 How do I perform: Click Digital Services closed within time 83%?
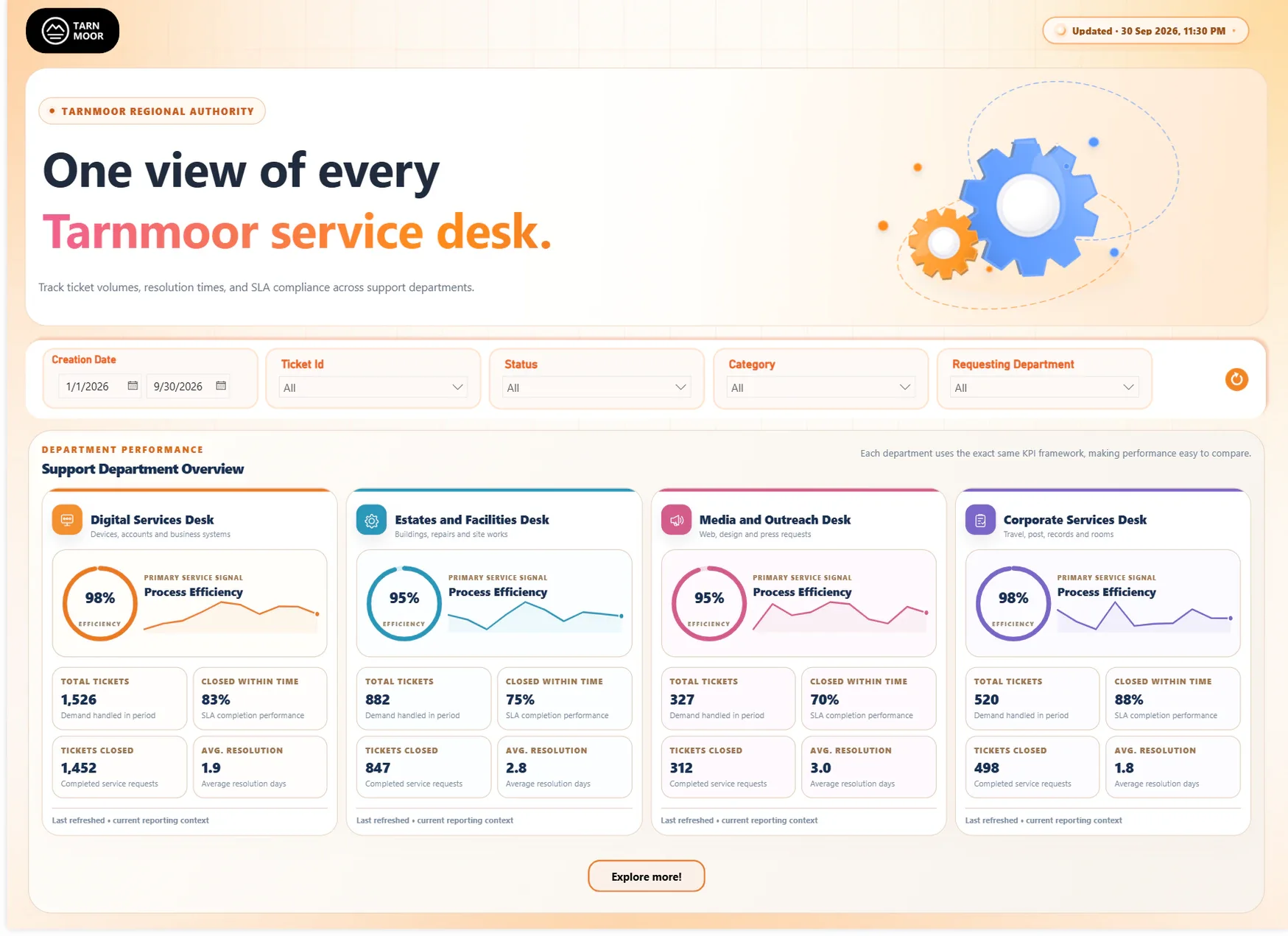(x=260, y=698)
